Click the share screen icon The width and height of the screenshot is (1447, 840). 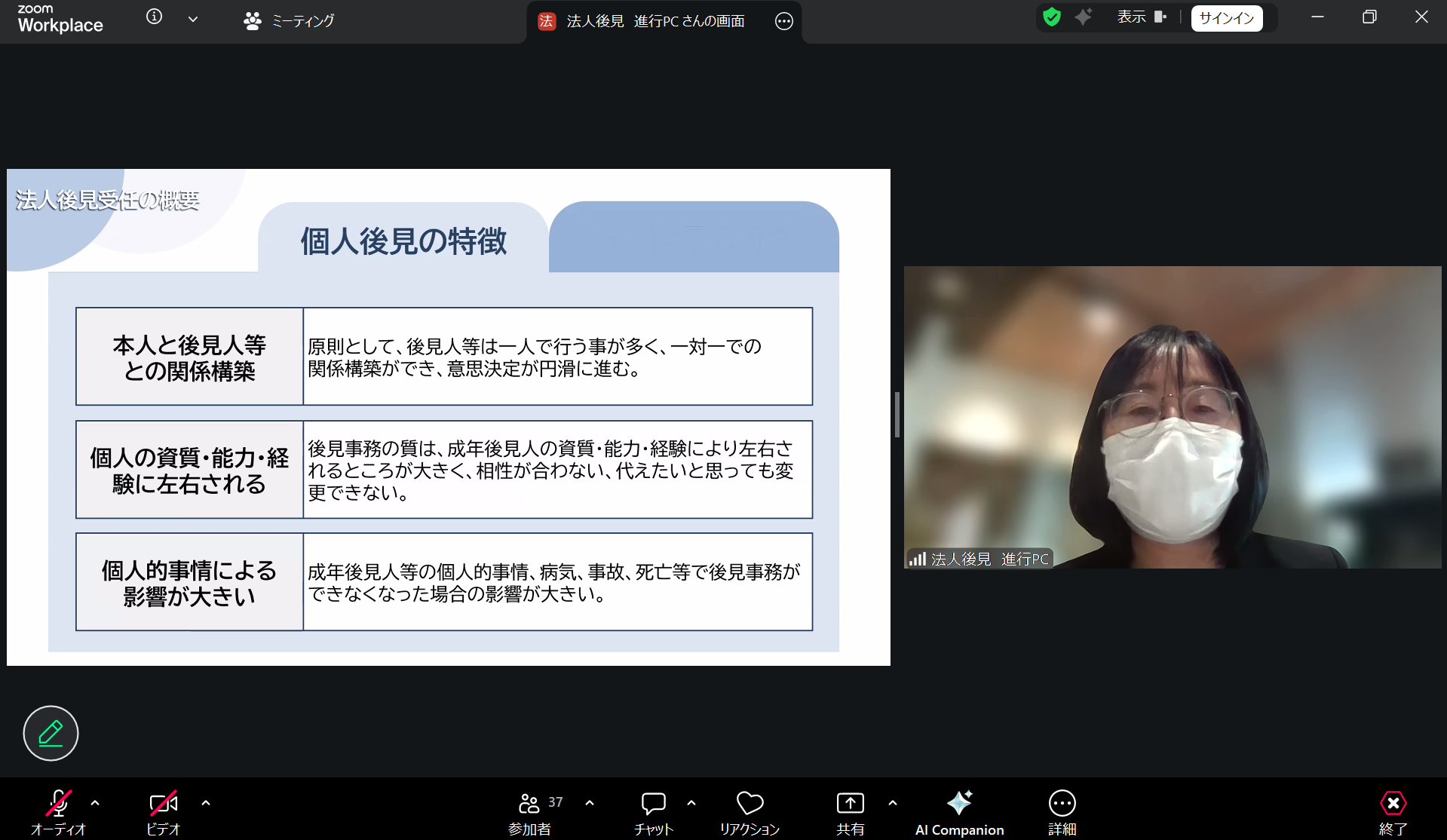[x=850, y=805]
